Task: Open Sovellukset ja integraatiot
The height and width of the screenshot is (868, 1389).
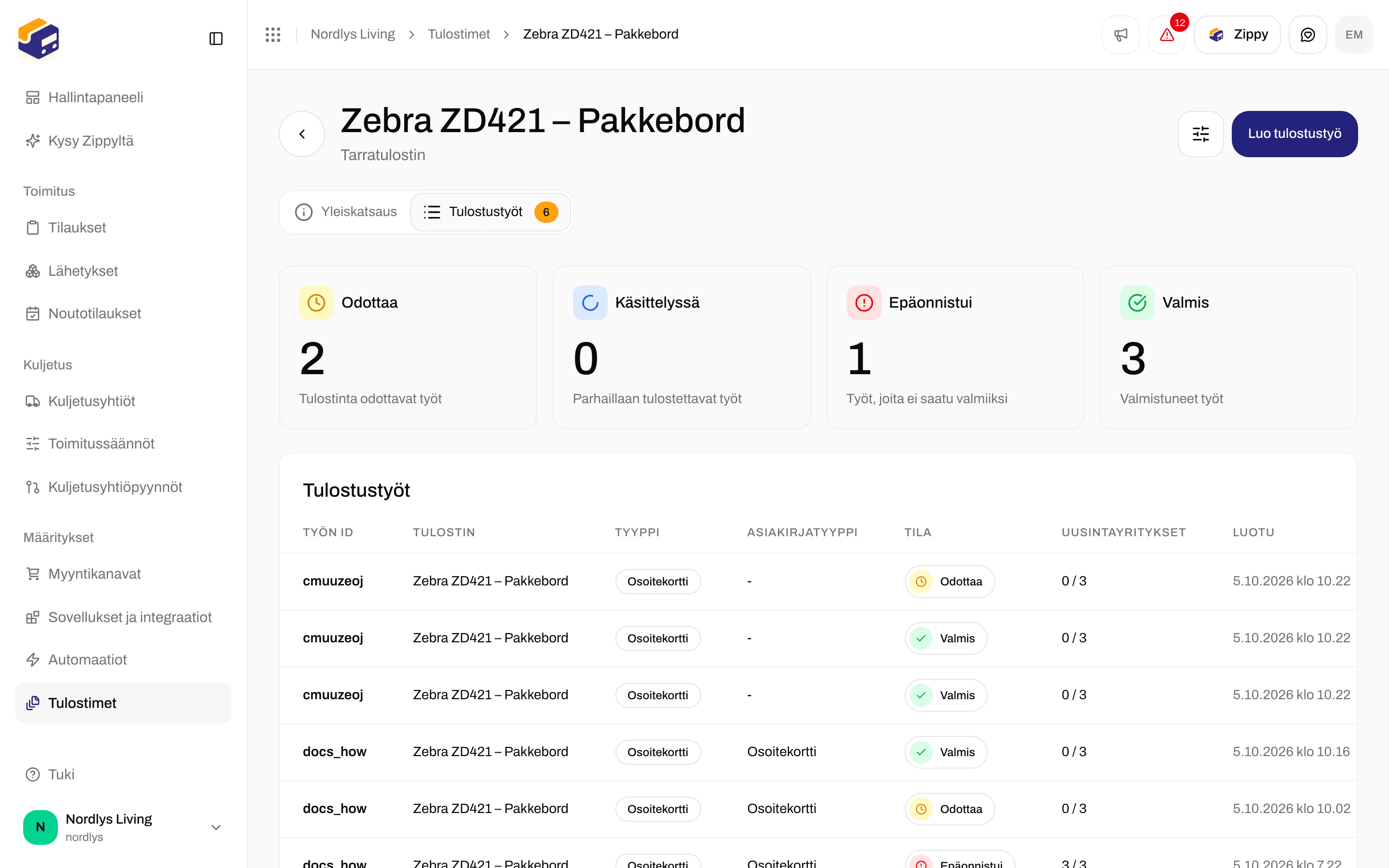Action: [123, 617]
